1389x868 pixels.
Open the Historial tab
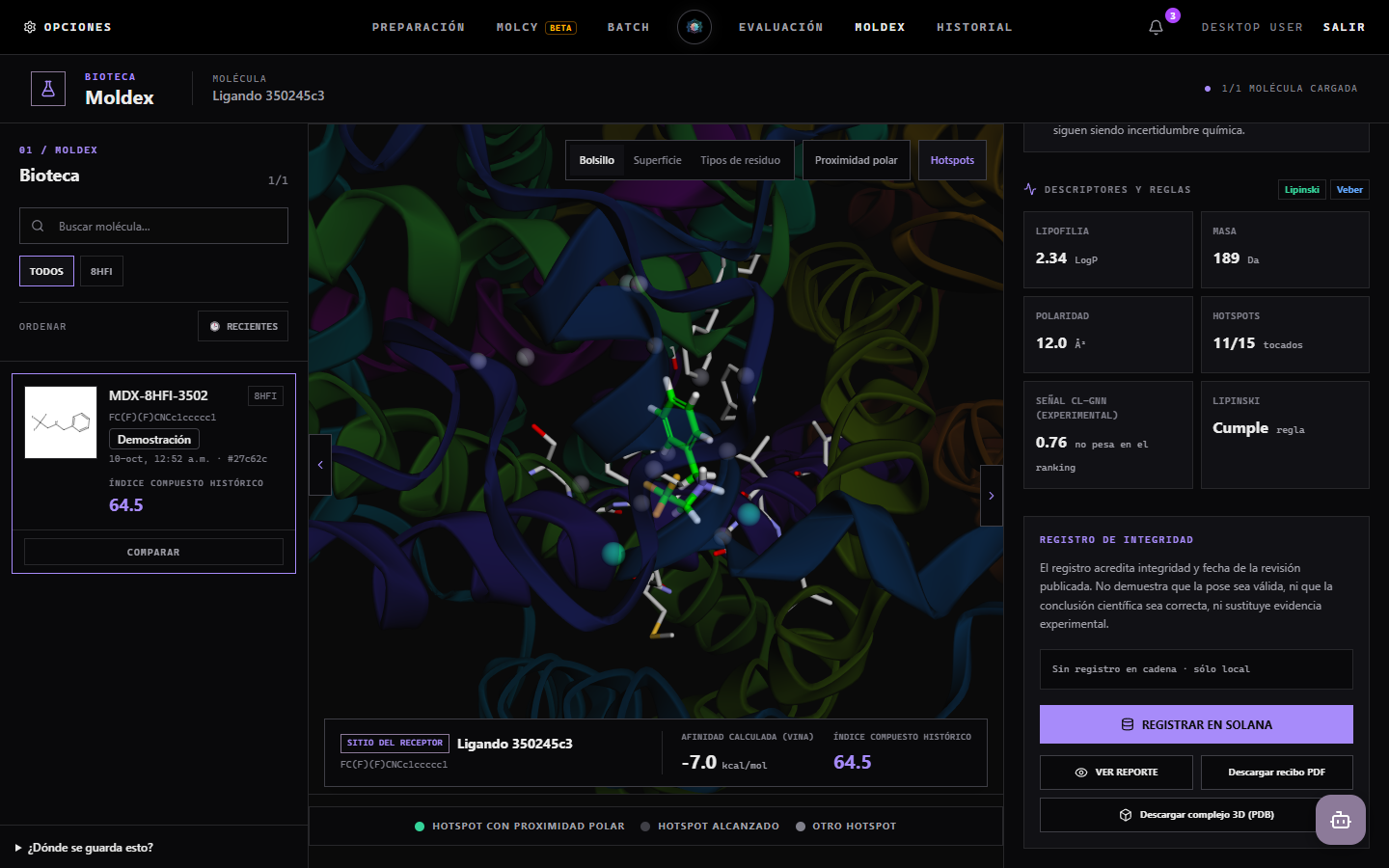[974, 27]
